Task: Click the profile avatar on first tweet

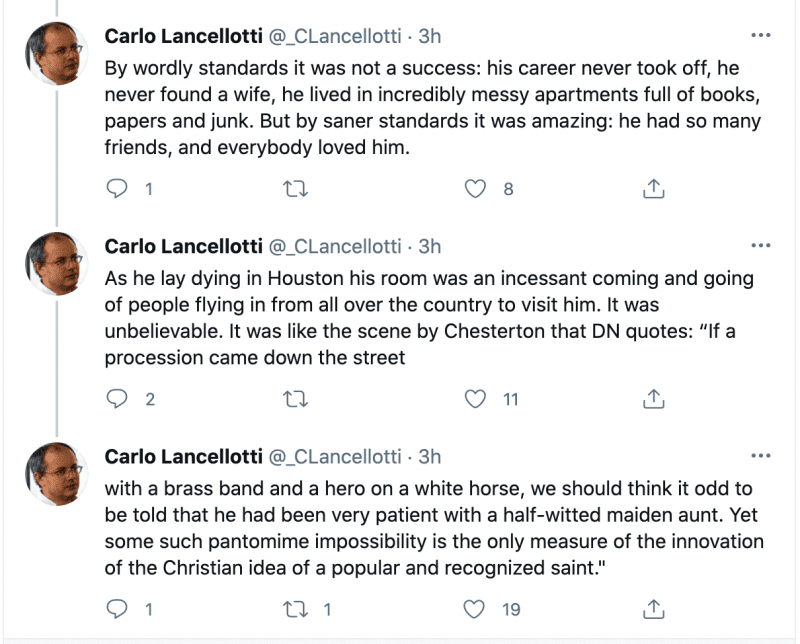Action: (55, 52)
